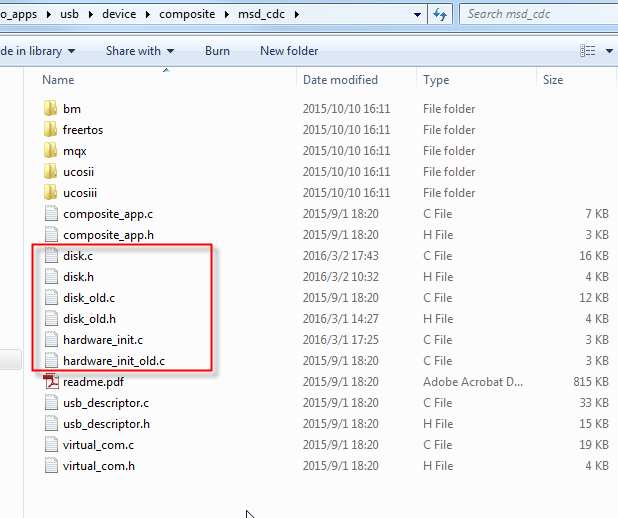Select the hardware_init_old.c file icon
The height and width of the screenshot is (518, 618).
[x=51, y=360]
